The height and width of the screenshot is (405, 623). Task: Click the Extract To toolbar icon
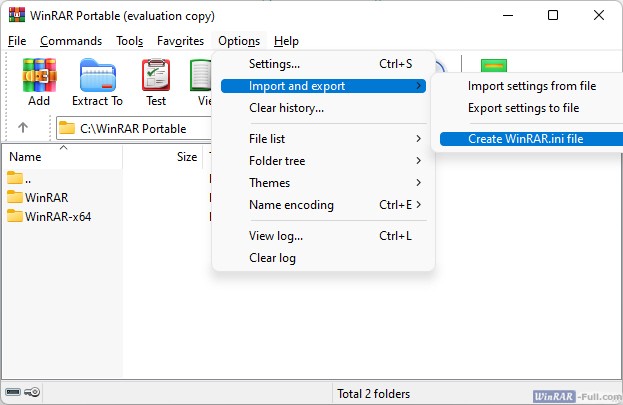coord(97,76)
